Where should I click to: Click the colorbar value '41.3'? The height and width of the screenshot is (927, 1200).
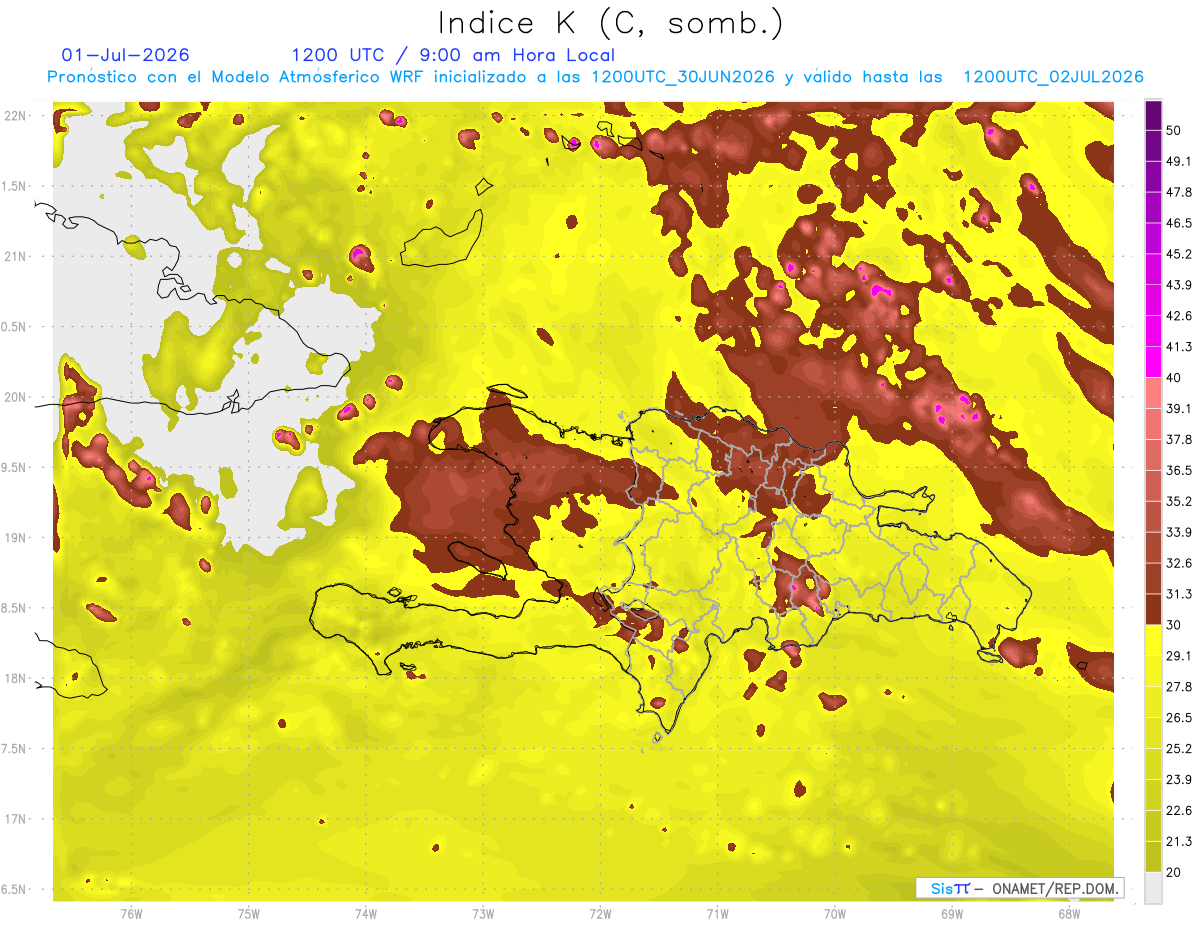tap(1179, 347)
